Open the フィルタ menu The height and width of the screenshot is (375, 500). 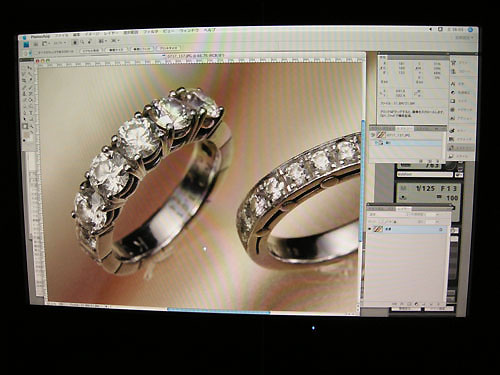point(151,32)
